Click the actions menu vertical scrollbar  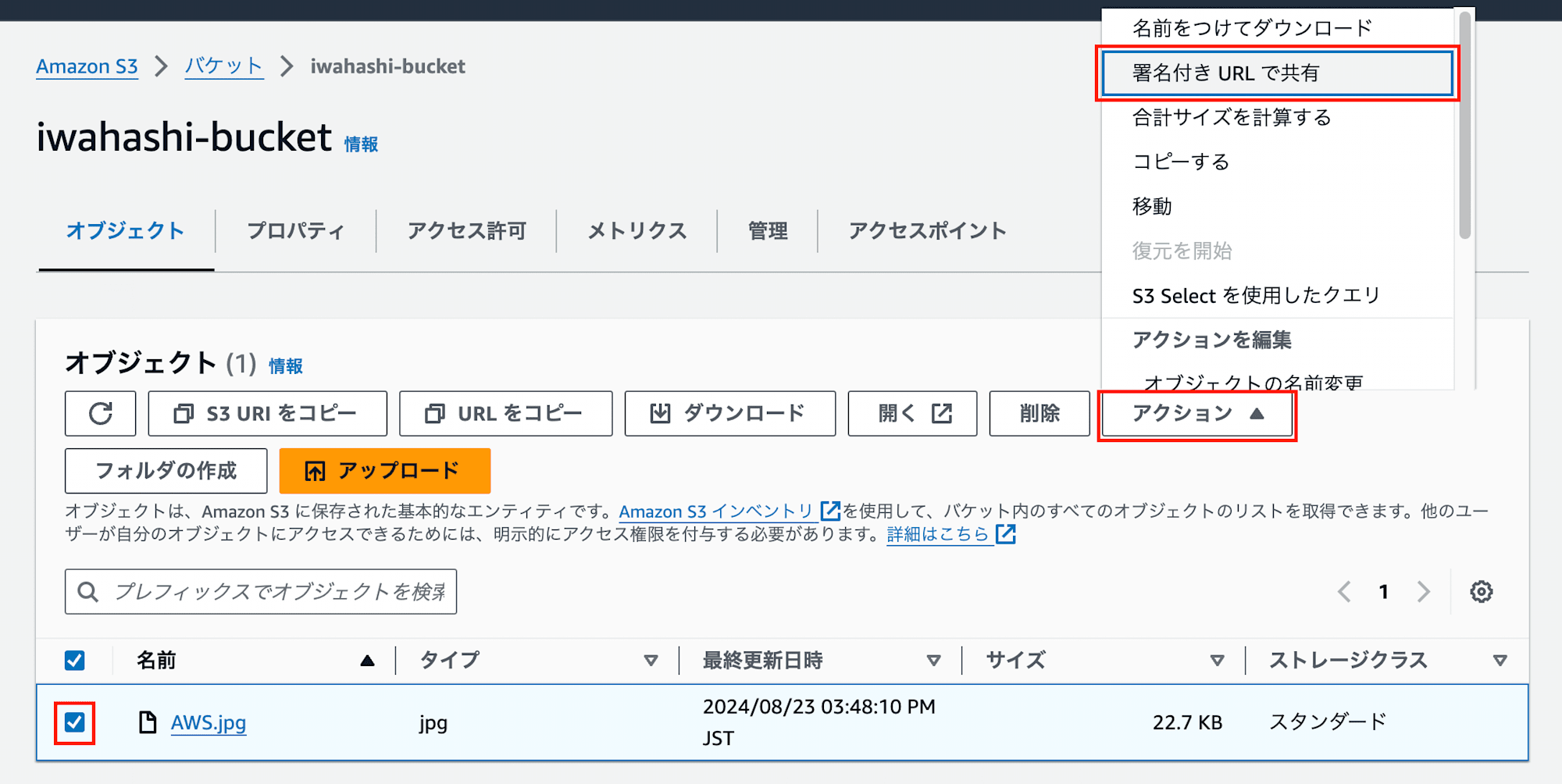click(1464, 125)
